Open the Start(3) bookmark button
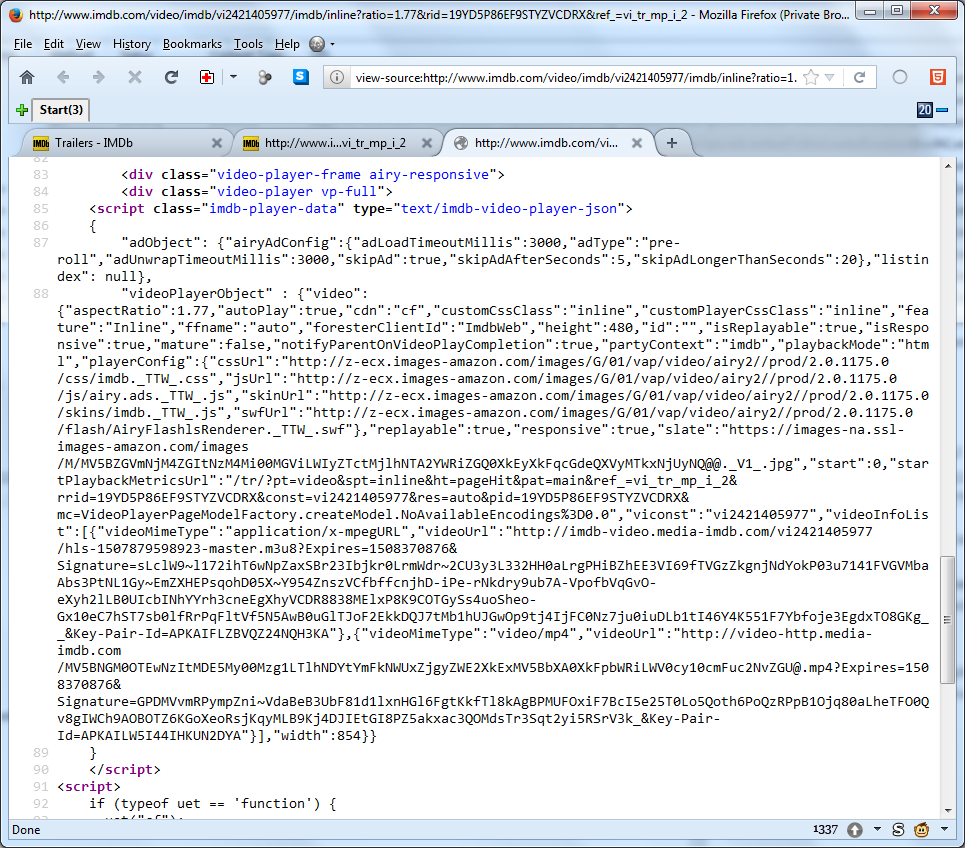Viewport: 965px width, 848px height. point(61,110)
